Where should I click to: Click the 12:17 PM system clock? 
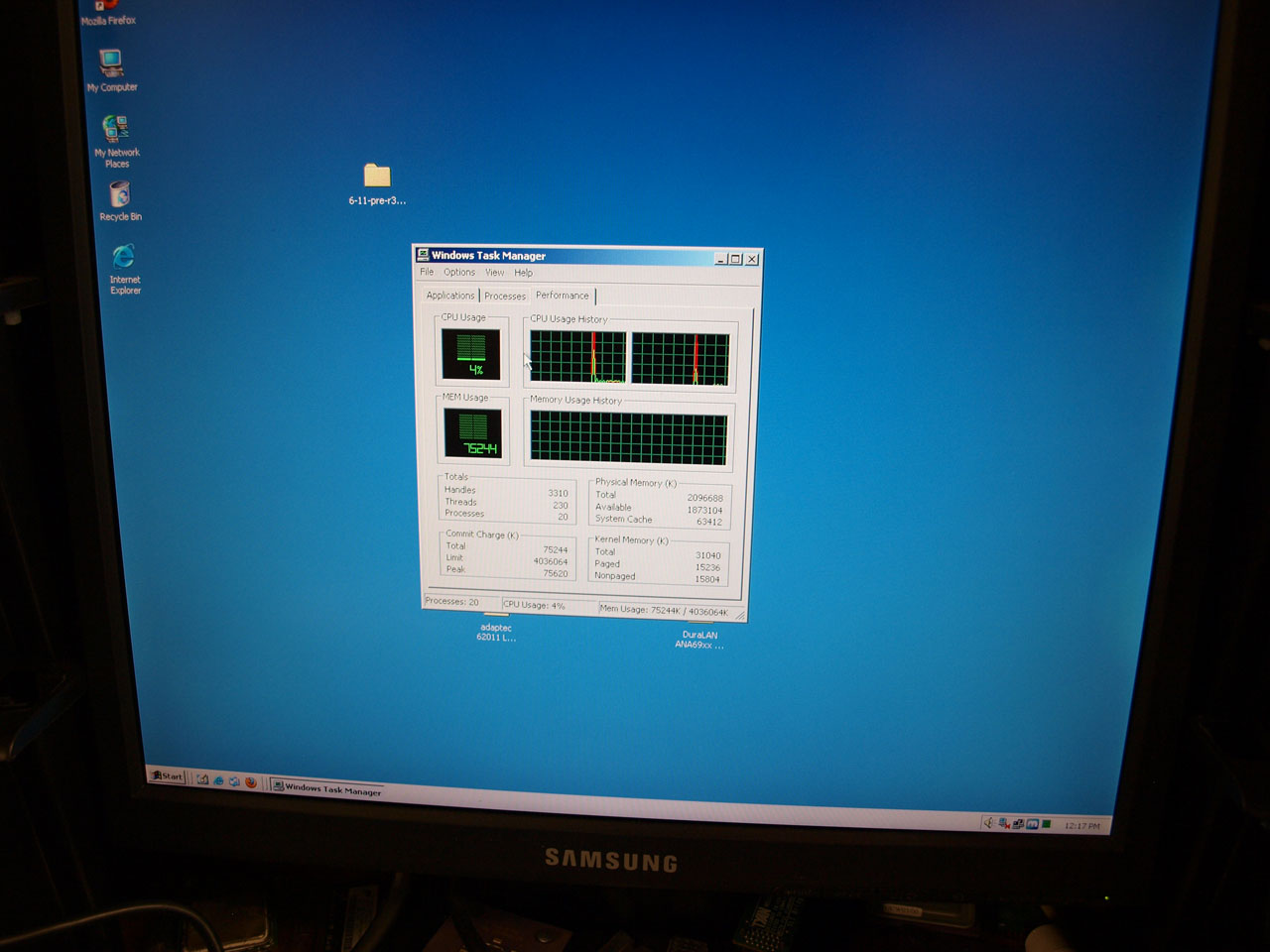point(1081,826)
